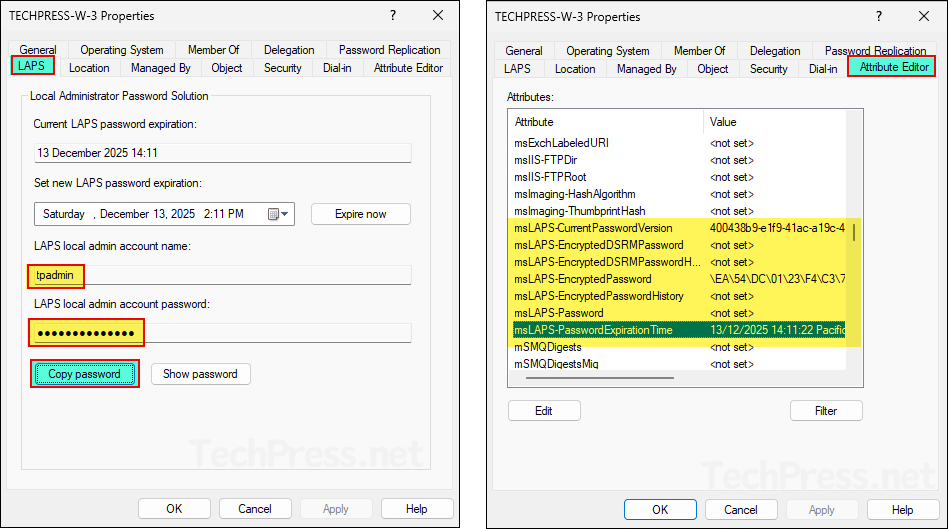The width and height of the screenshot is (948, 529).
Task: Select the msIIS-FTPDir attribute row
Action: [679, 160]
